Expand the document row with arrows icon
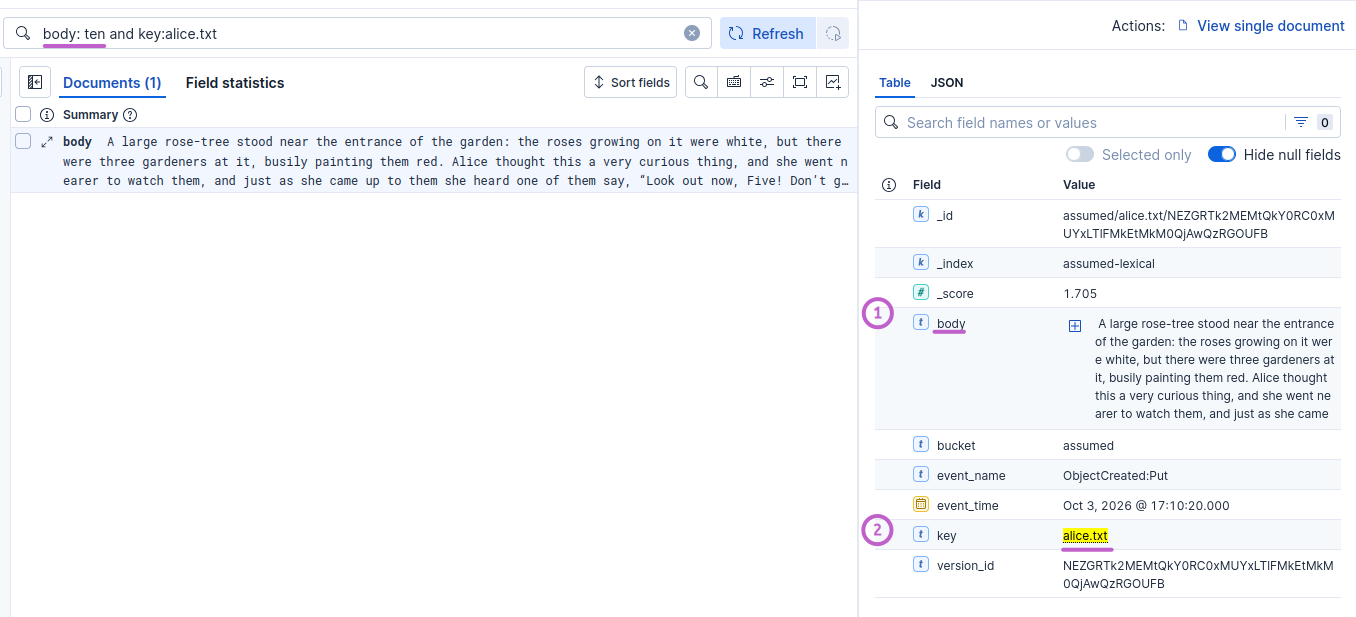This screenshot has width=1356, height=617. tap(47, 142)
